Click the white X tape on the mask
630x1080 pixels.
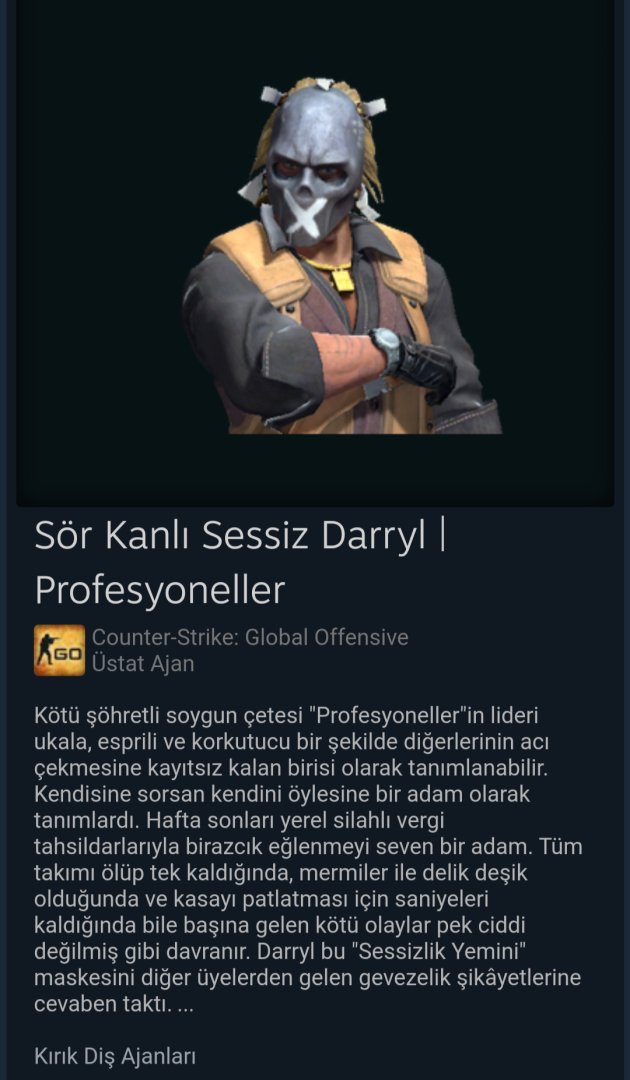304,216
